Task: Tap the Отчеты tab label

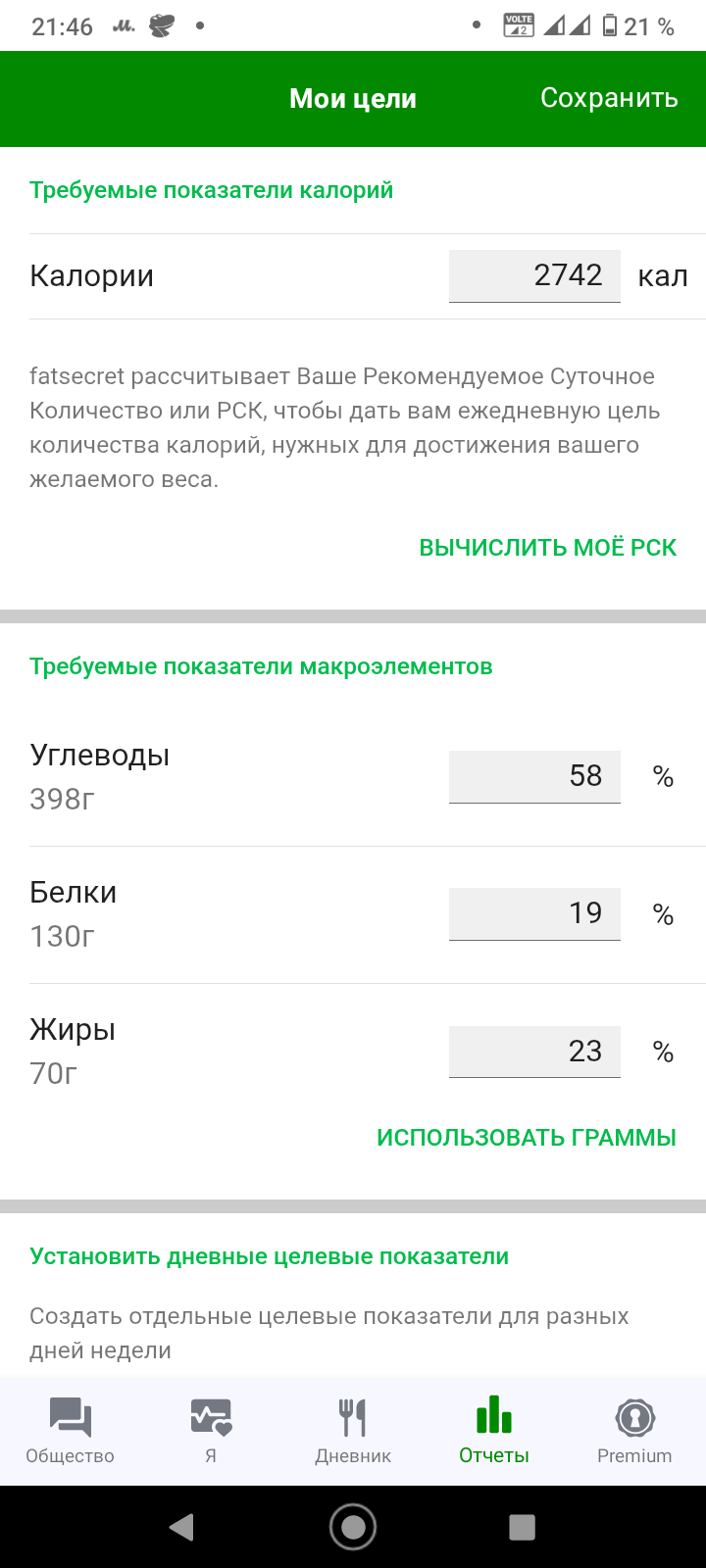Action: [x=494, y=1456]
